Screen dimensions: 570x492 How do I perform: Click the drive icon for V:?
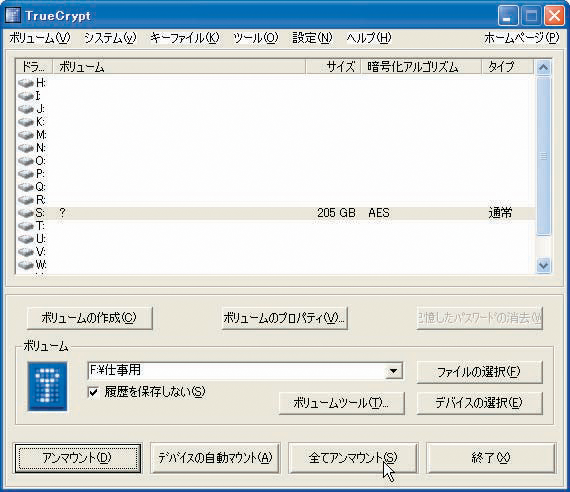pyautogui.click(x=25, y=252)
